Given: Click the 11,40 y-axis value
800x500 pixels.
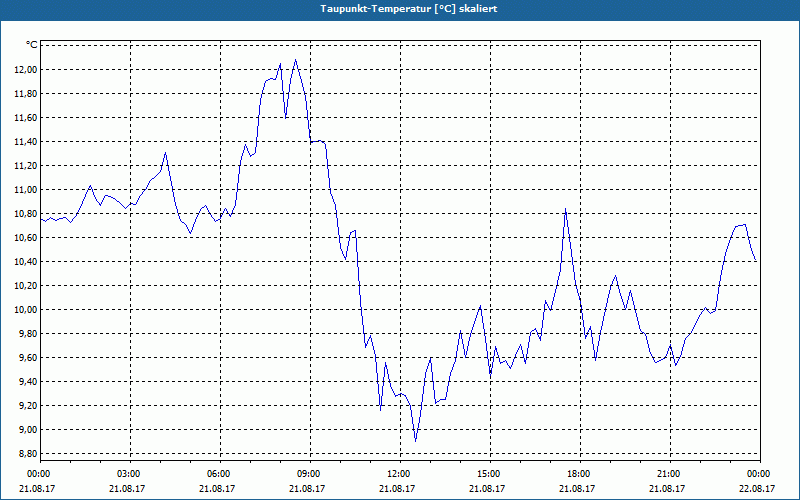Looking at the screenshot, I should 26,142.
